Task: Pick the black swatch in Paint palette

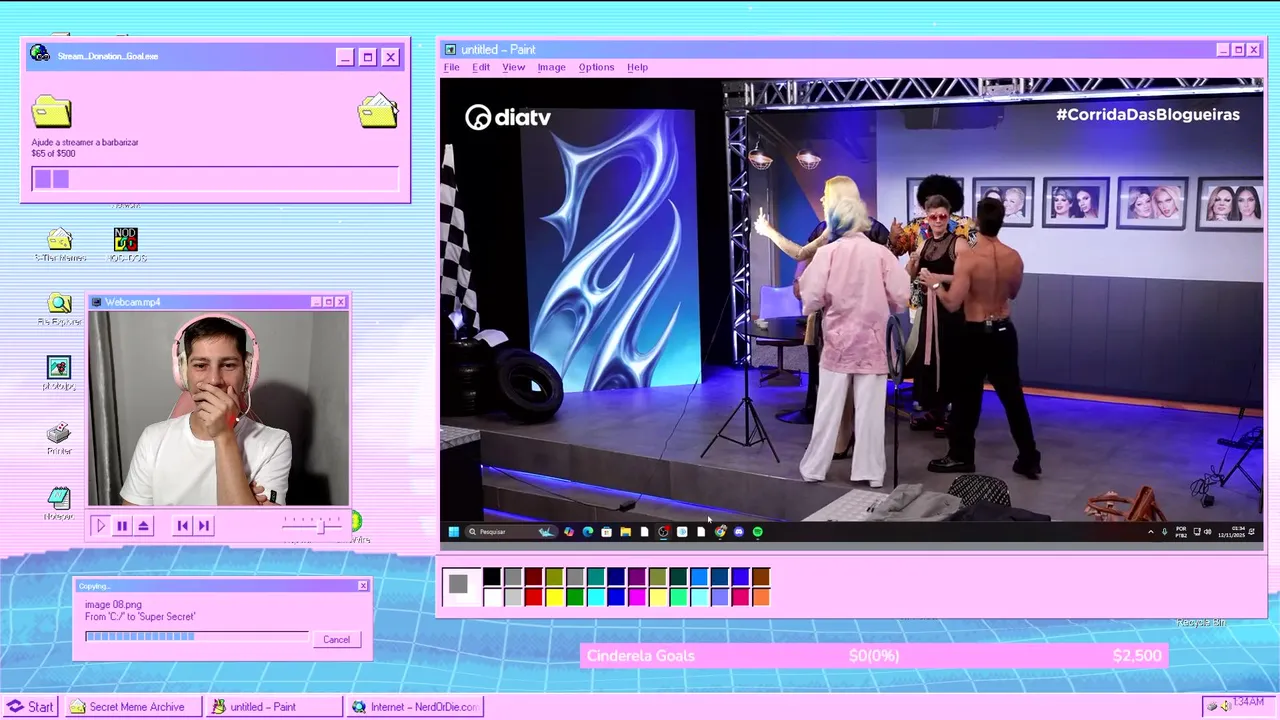Action: (492, 577)
